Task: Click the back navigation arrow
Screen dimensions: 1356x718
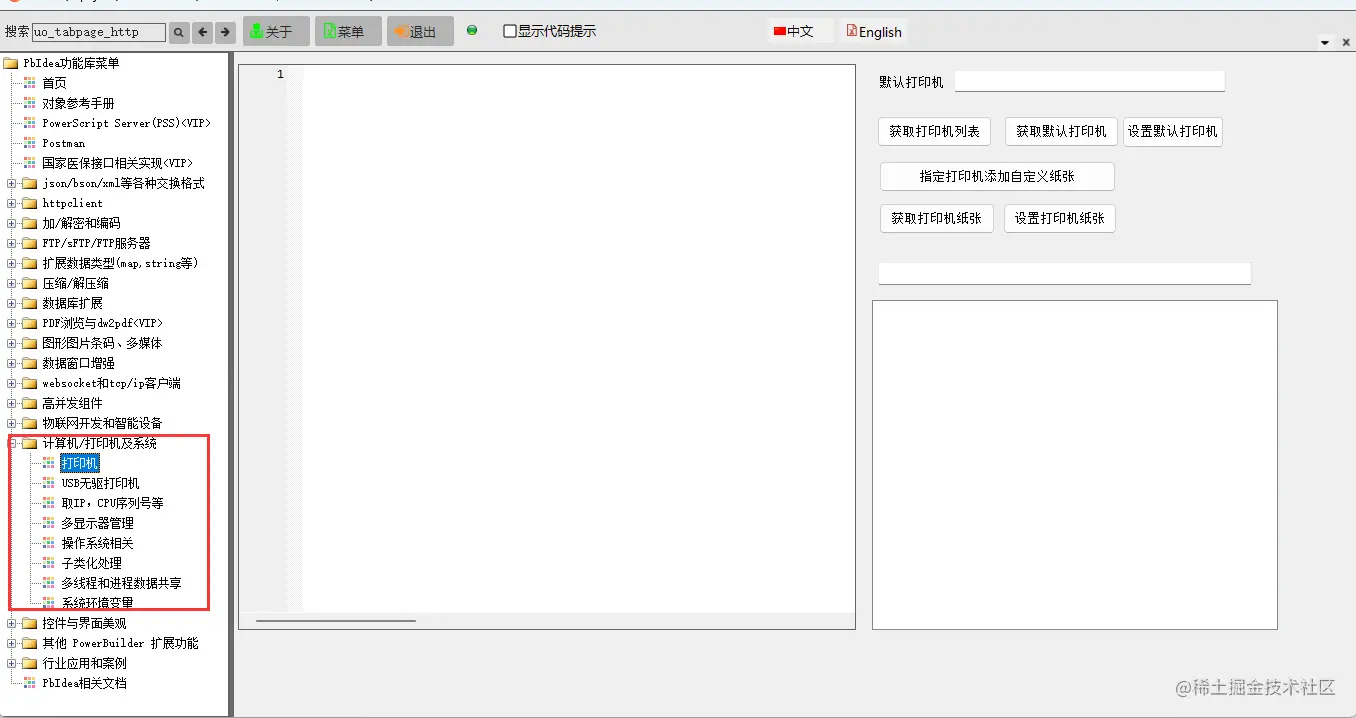Action: [202, 31]
